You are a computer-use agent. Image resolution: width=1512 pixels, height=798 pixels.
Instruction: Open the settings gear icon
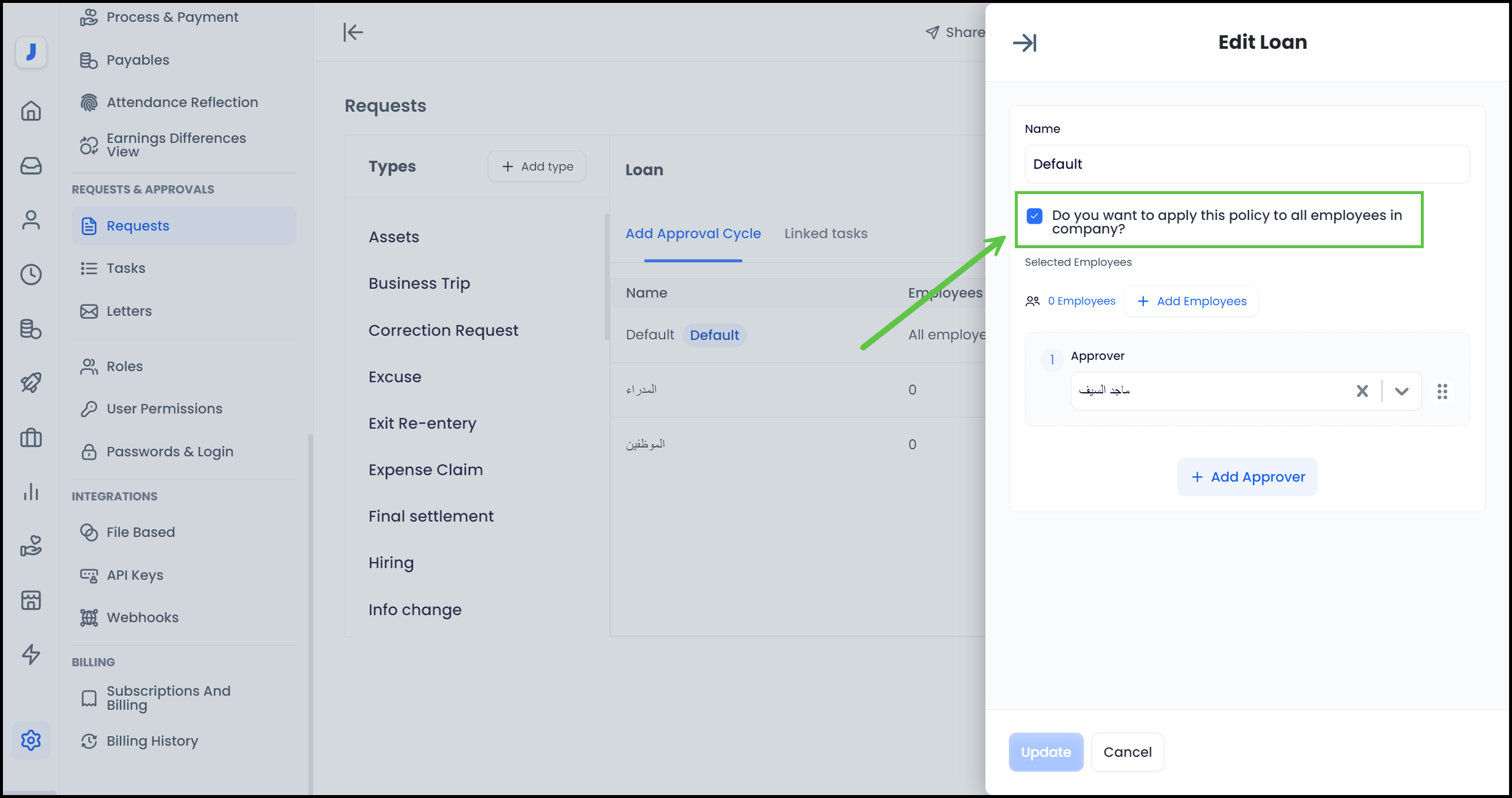point(31,740)
